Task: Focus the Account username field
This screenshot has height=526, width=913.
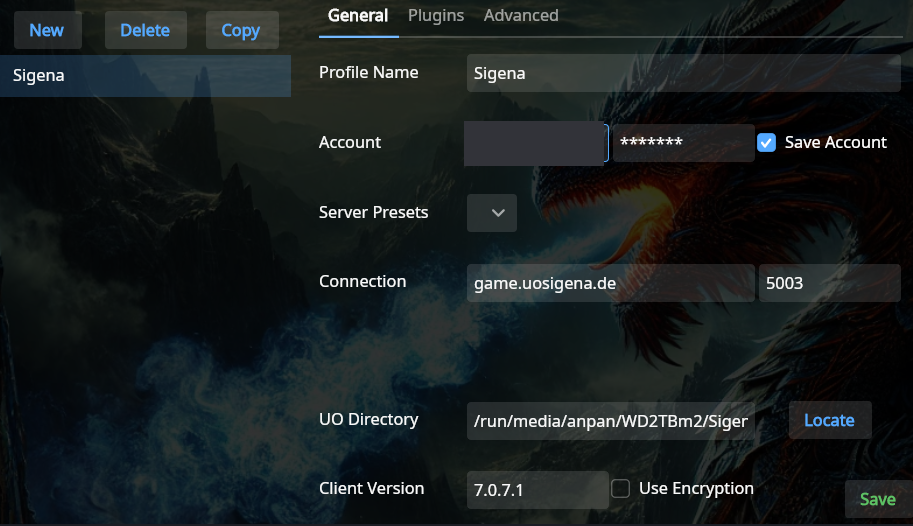Action: tap(536, 143)
